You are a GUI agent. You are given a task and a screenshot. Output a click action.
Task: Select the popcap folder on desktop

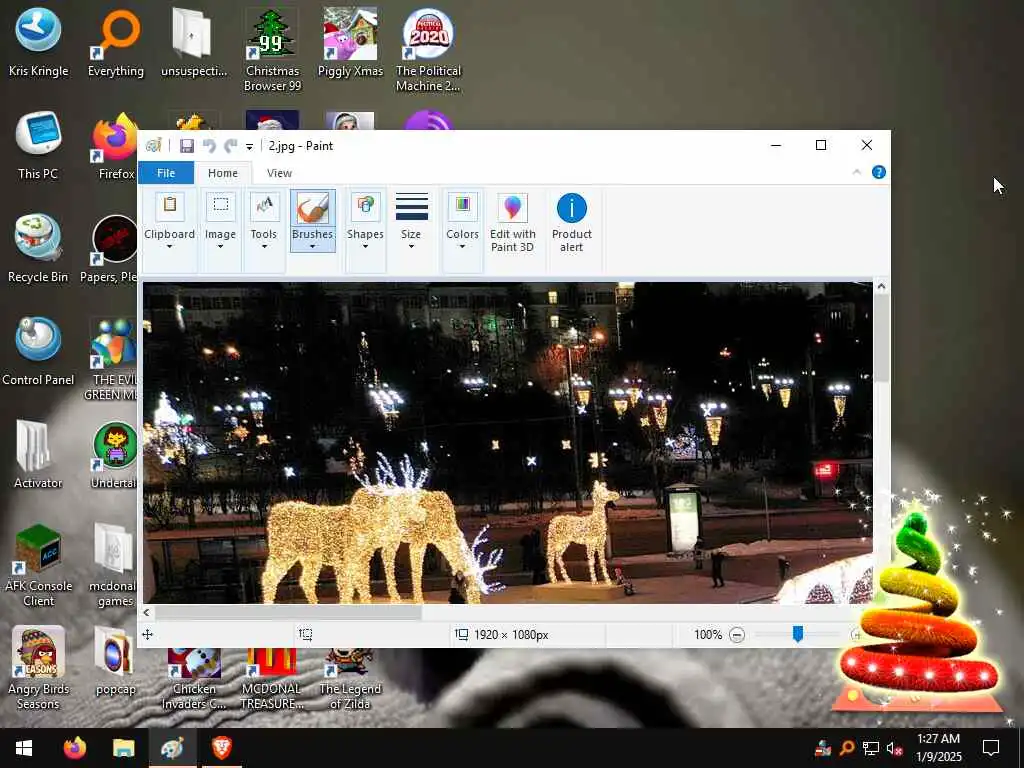click(116, 660)
